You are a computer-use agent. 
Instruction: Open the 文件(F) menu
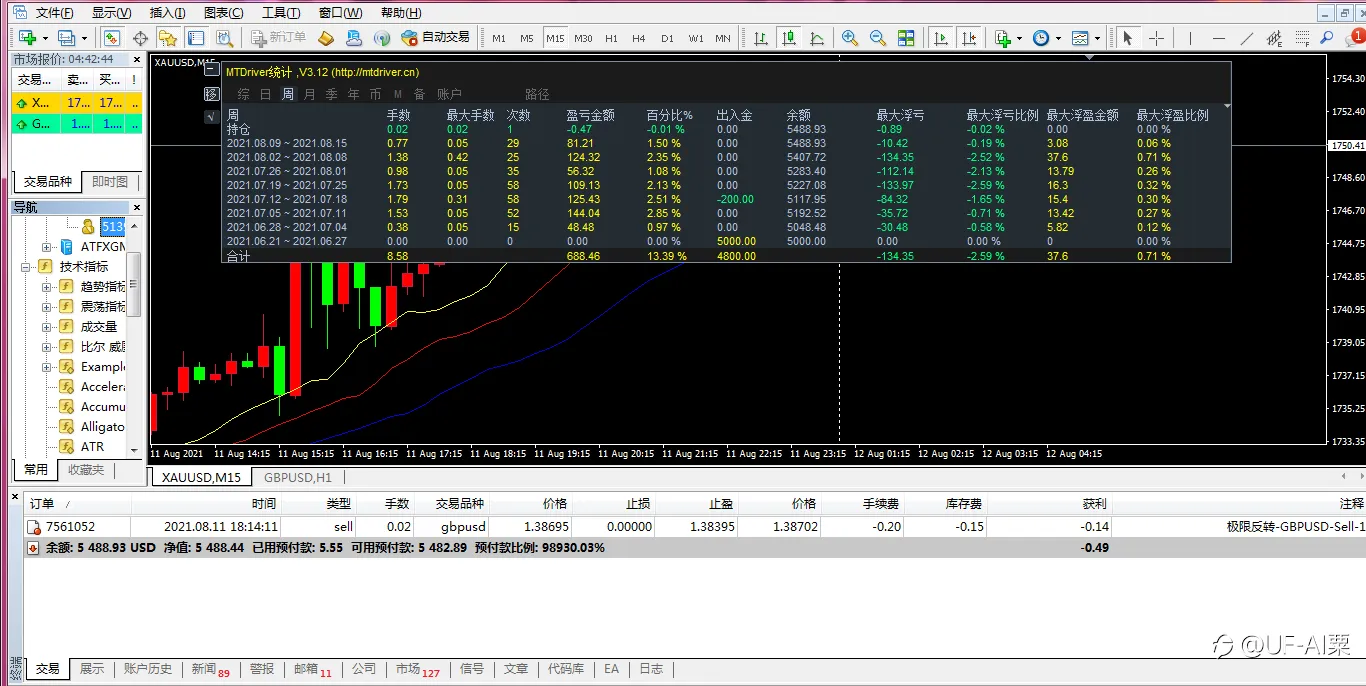pyautogui.click(x=54, y=13)
